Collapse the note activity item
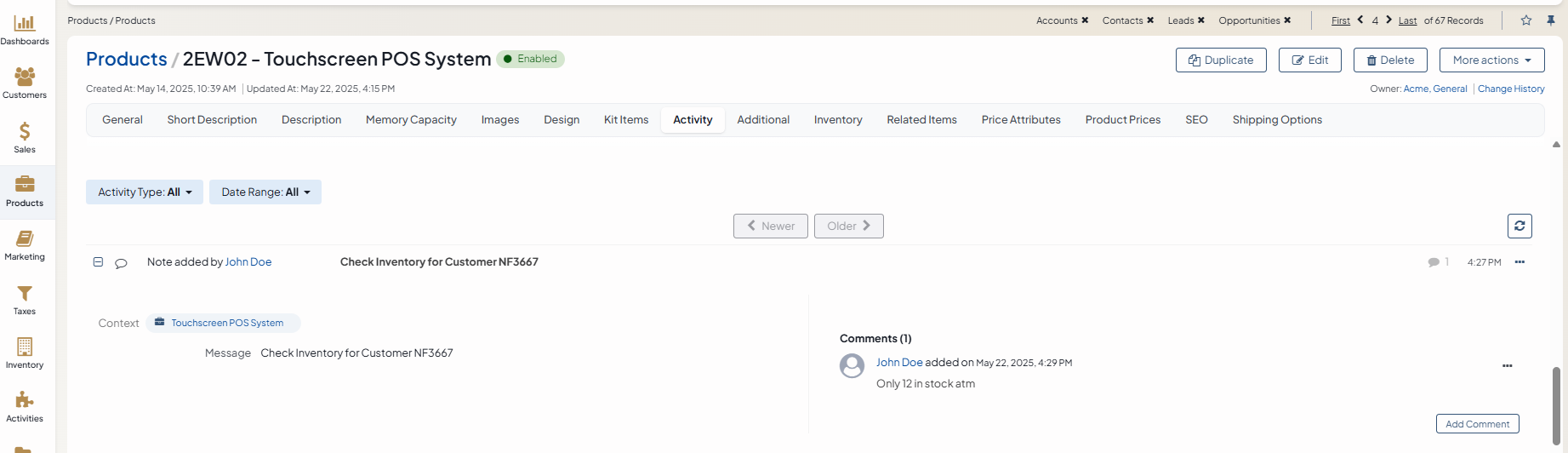This screenshot has width=1568, height=453. [99, 262]
